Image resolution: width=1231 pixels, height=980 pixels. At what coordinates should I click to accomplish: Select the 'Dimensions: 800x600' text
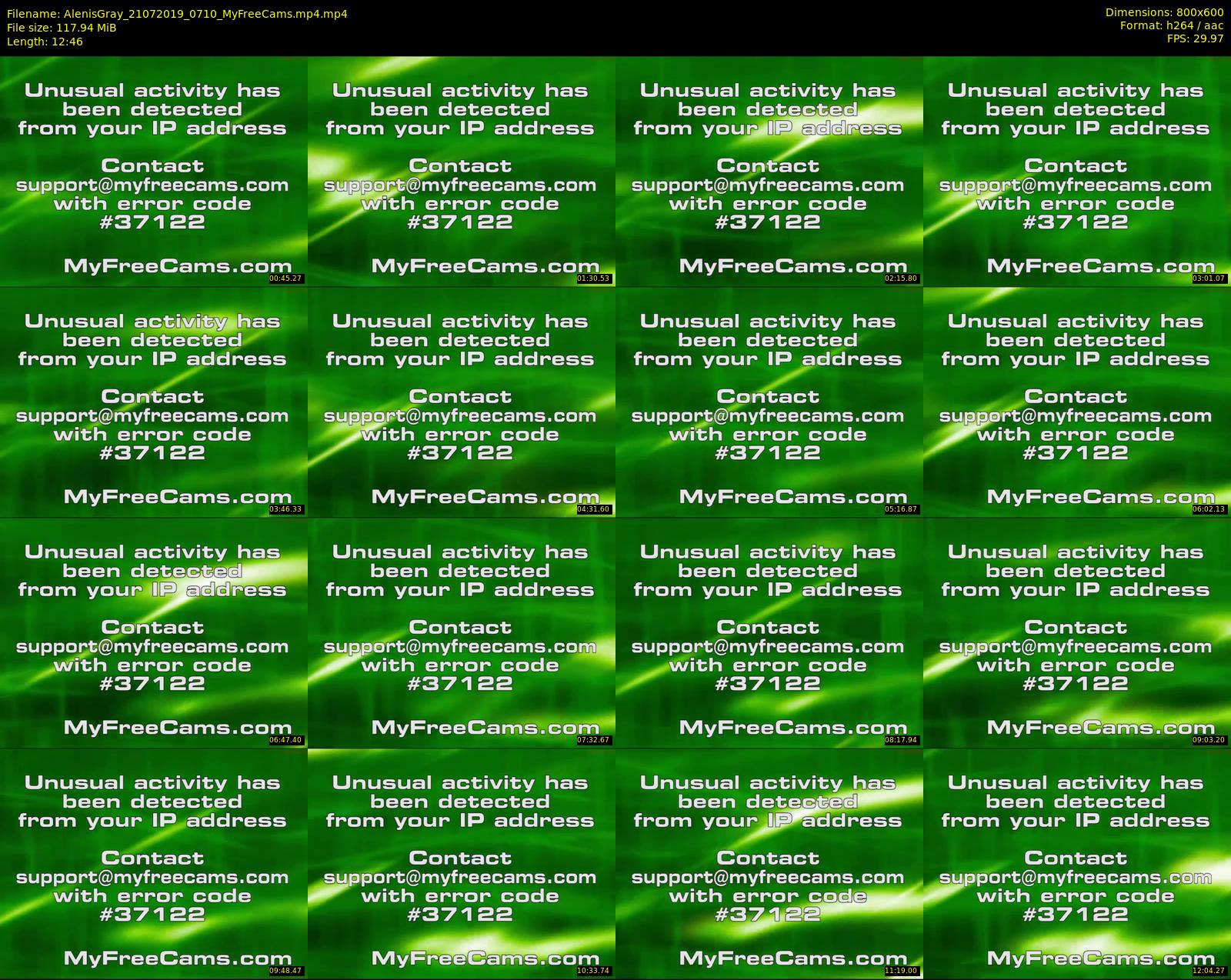point(1164,12)
